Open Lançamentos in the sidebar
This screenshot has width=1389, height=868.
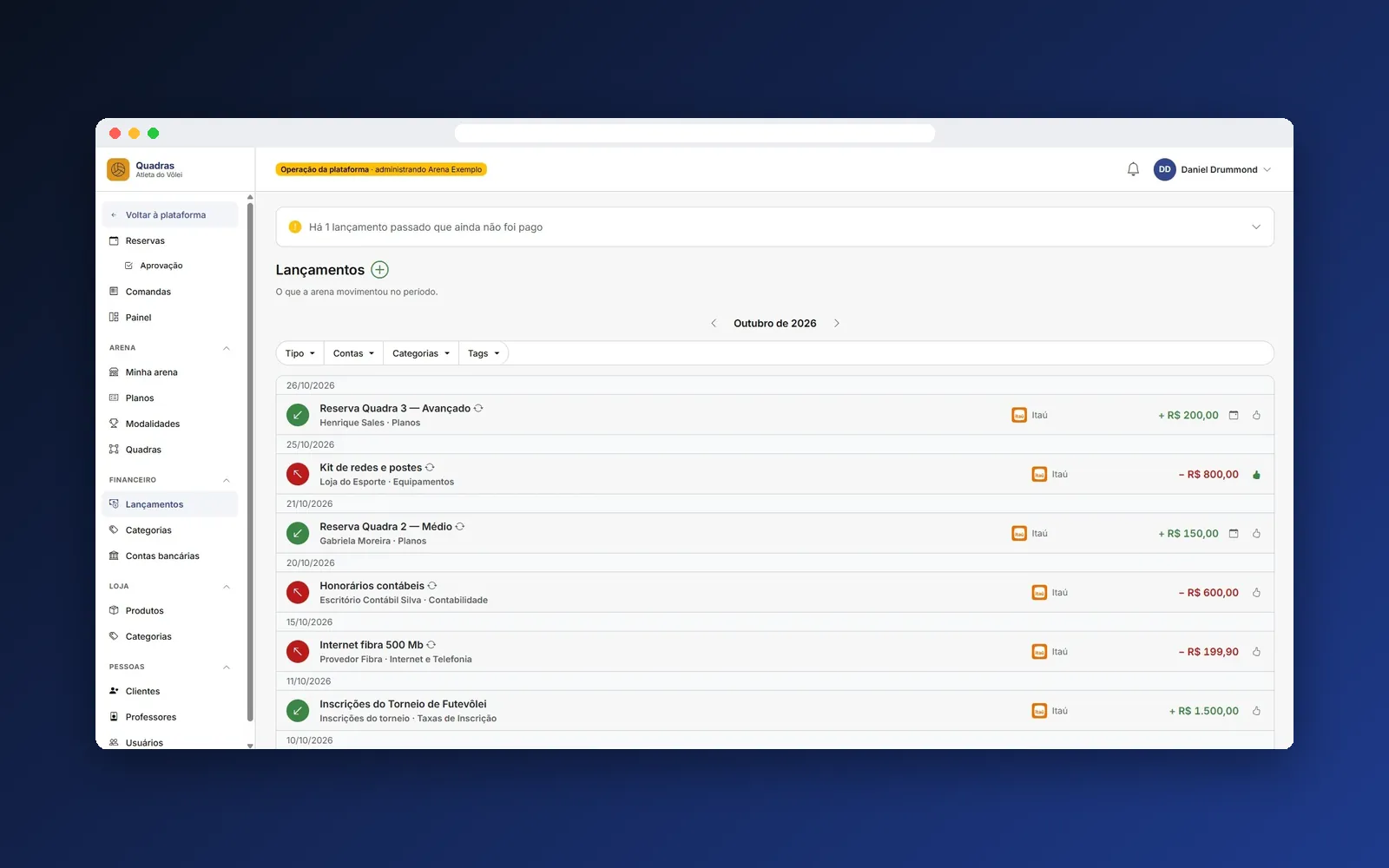pos(170,504)
